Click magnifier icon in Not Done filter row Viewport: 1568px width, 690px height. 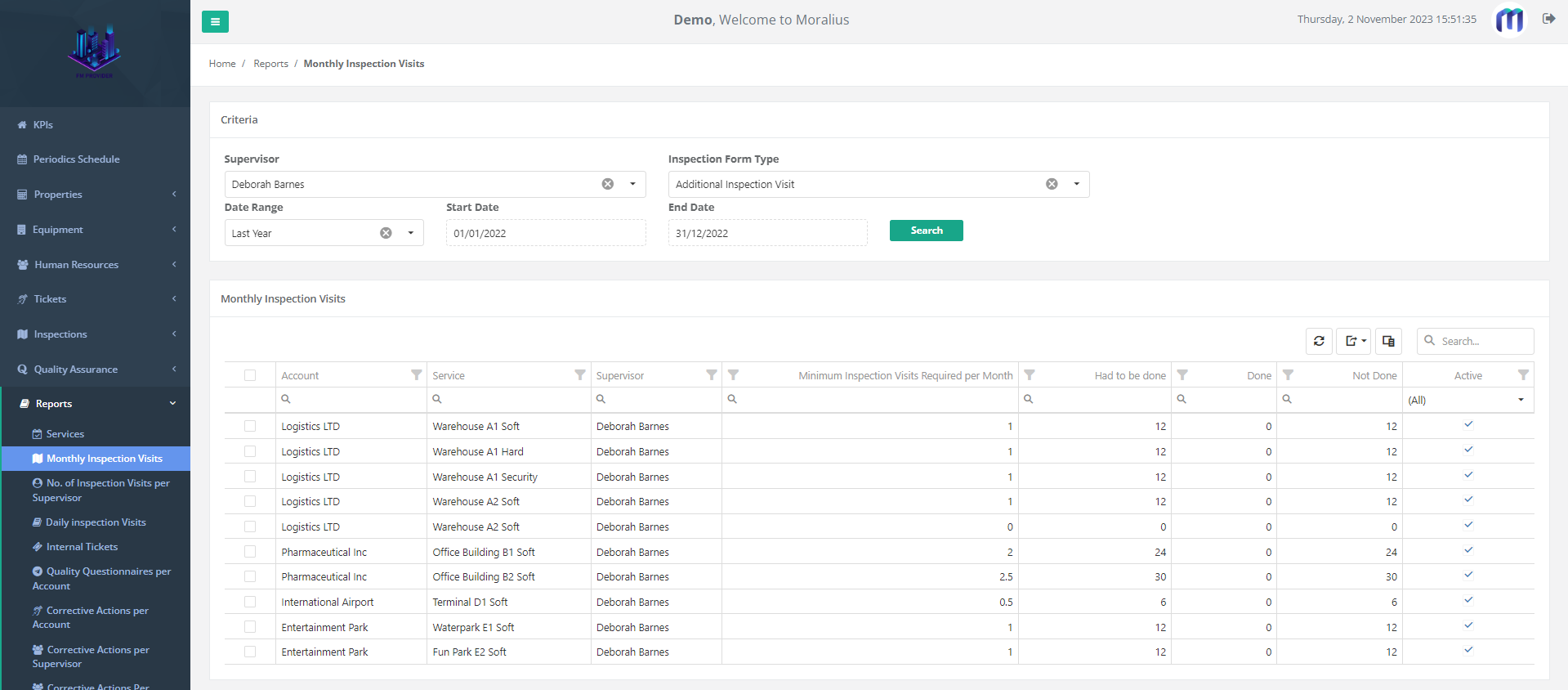tap(1287, 399)
